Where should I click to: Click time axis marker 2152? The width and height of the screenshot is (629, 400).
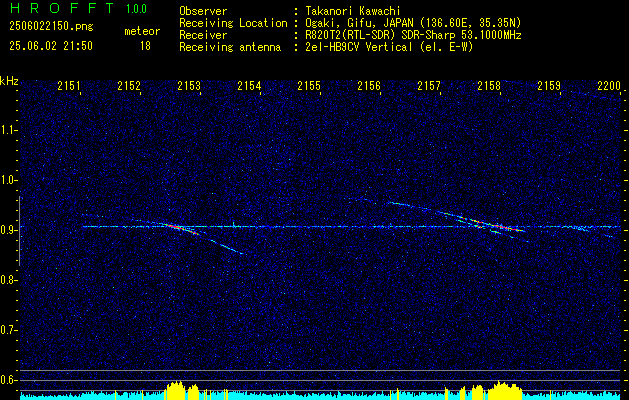point(129,85)
